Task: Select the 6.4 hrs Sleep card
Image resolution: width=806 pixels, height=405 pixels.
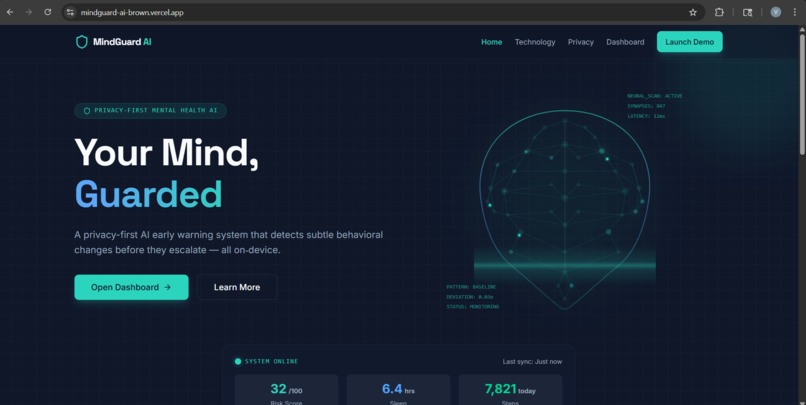Action: (398, 390)
